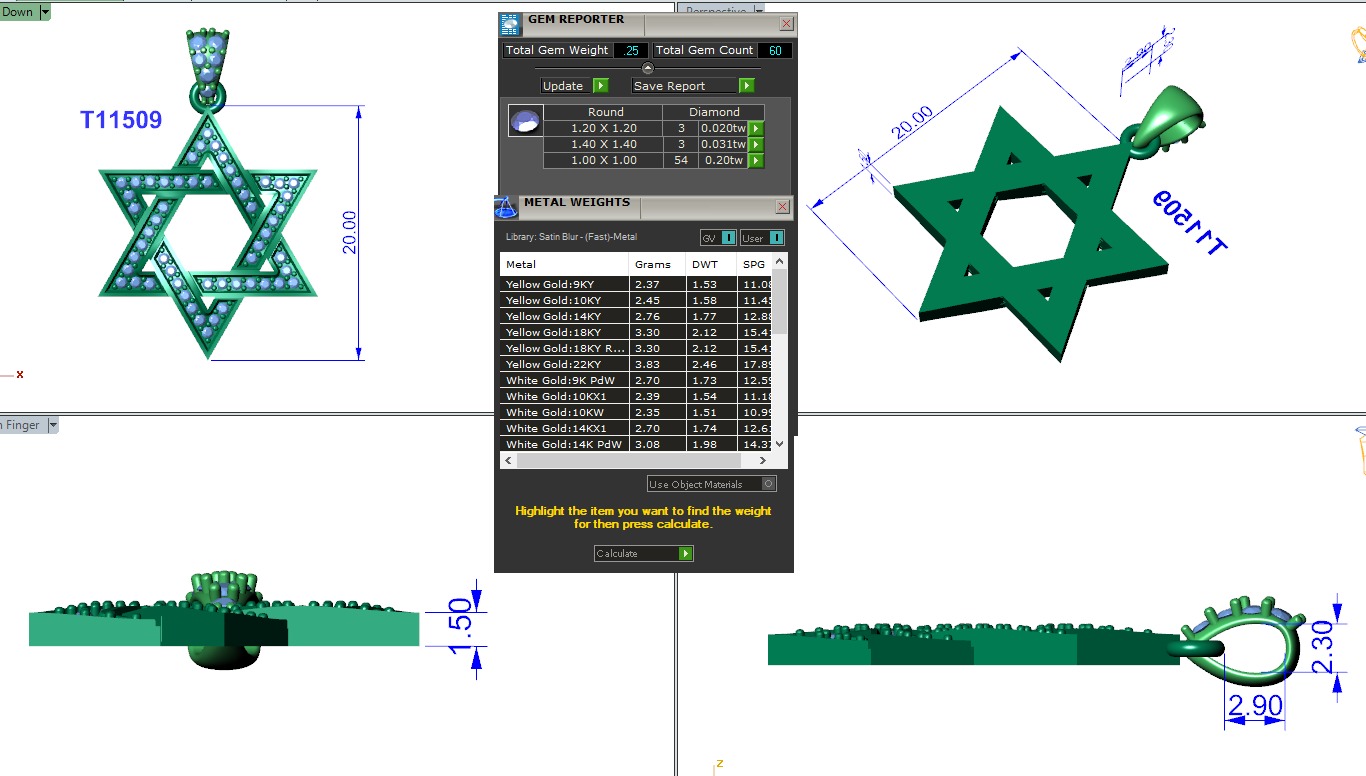
Task: Click the round diamond gem thumbnail
Action: coord(525,121)
